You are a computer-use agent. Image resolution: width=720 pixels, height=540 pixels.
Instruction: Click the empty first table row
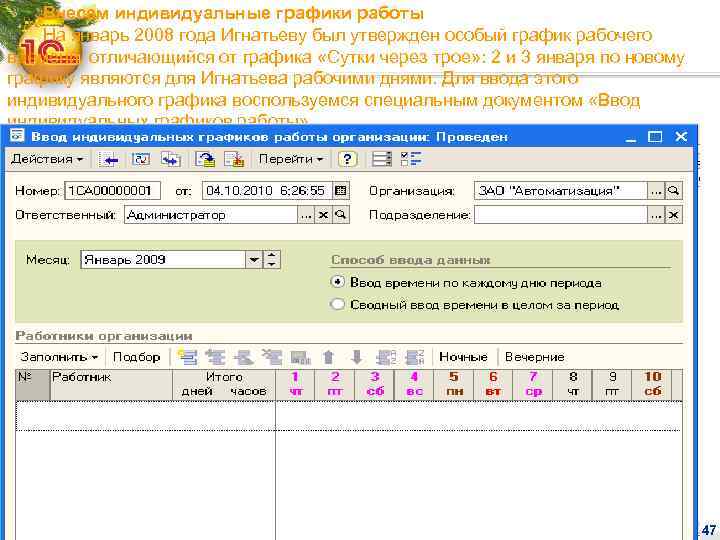click(349, 416)
